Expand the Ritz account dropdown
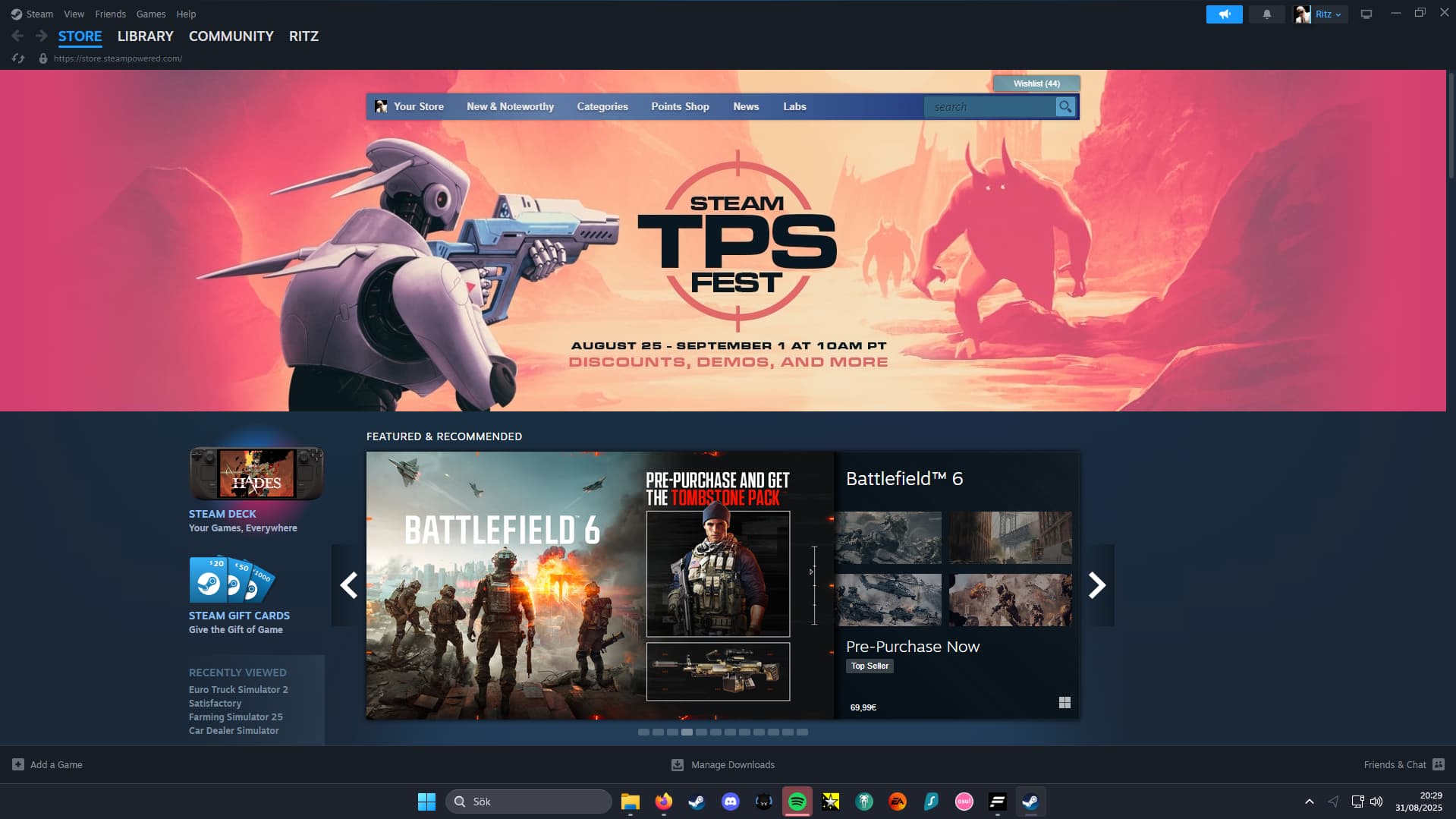 pos(1327,14)
